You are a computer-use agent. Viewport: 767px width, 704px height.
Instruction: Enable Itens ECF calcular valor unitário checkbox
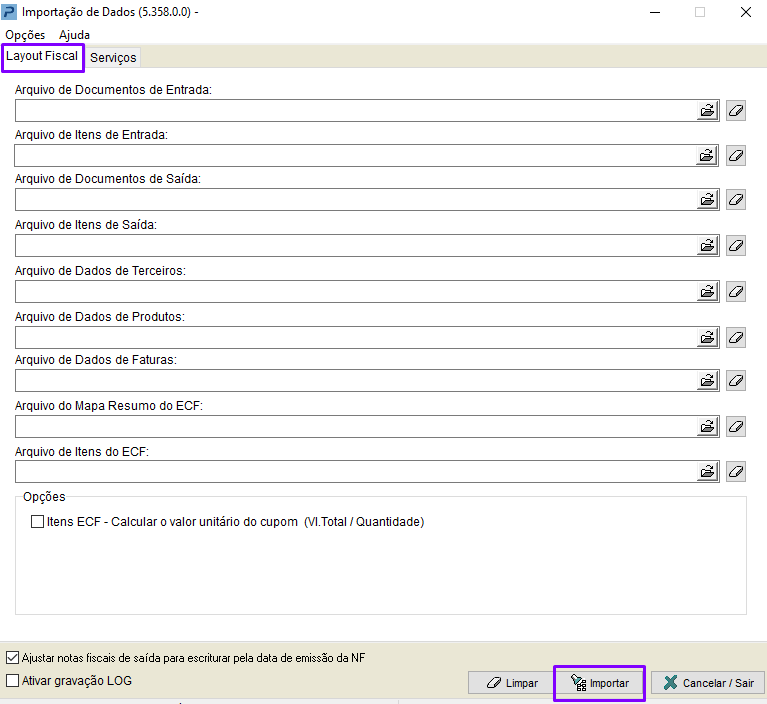tap(37, 522)
